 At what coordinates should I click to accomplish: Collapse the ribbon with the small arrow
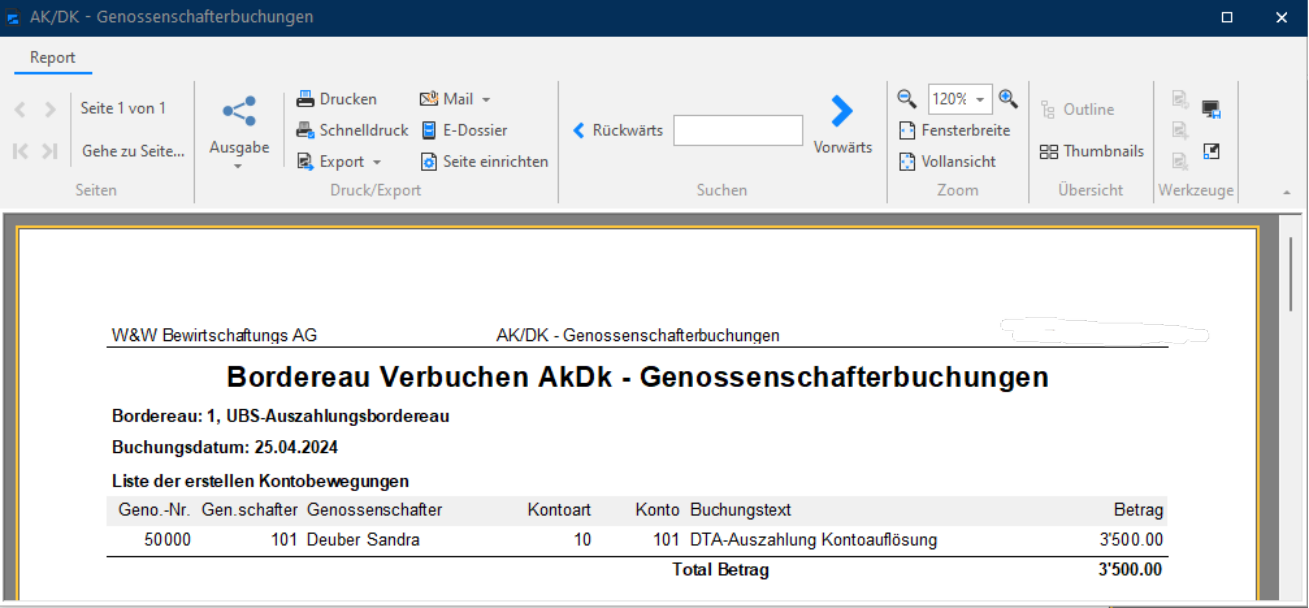pos(1286,191)
